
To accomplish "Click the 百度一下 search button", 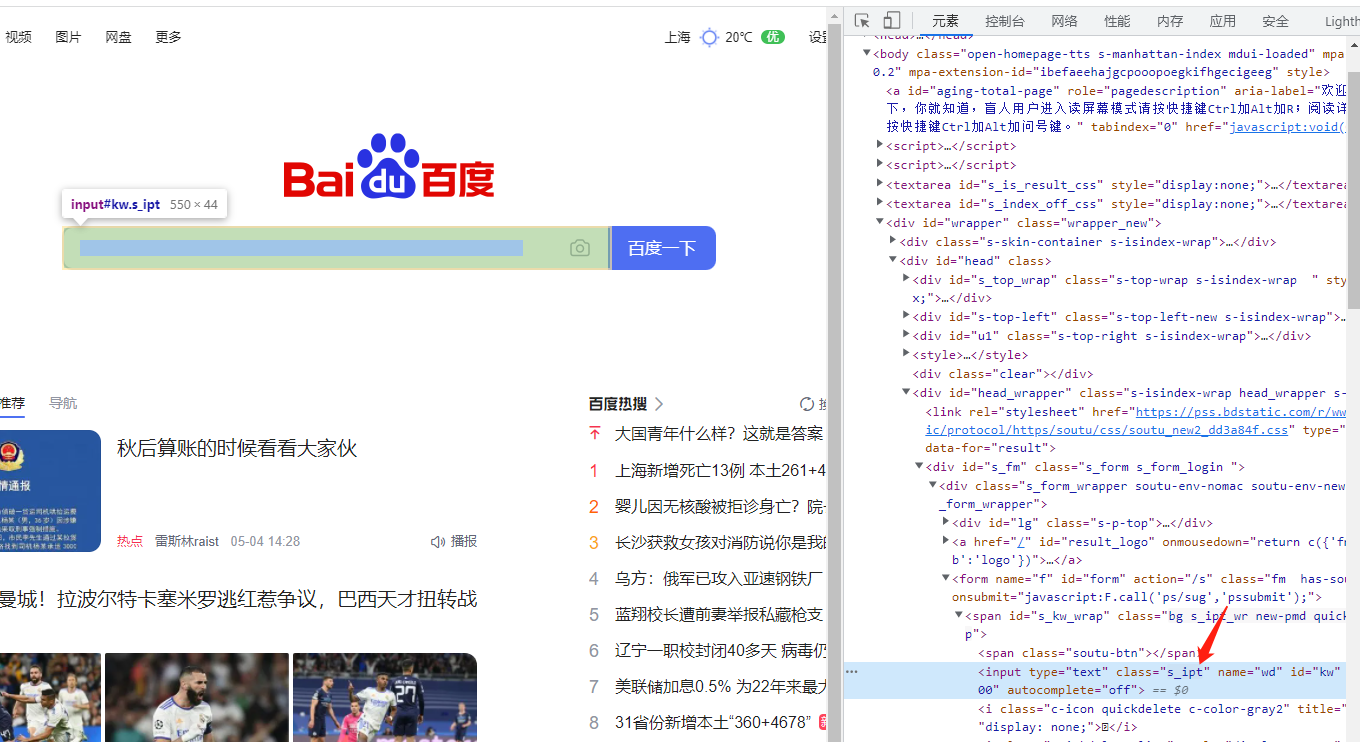I will (663, 248).
